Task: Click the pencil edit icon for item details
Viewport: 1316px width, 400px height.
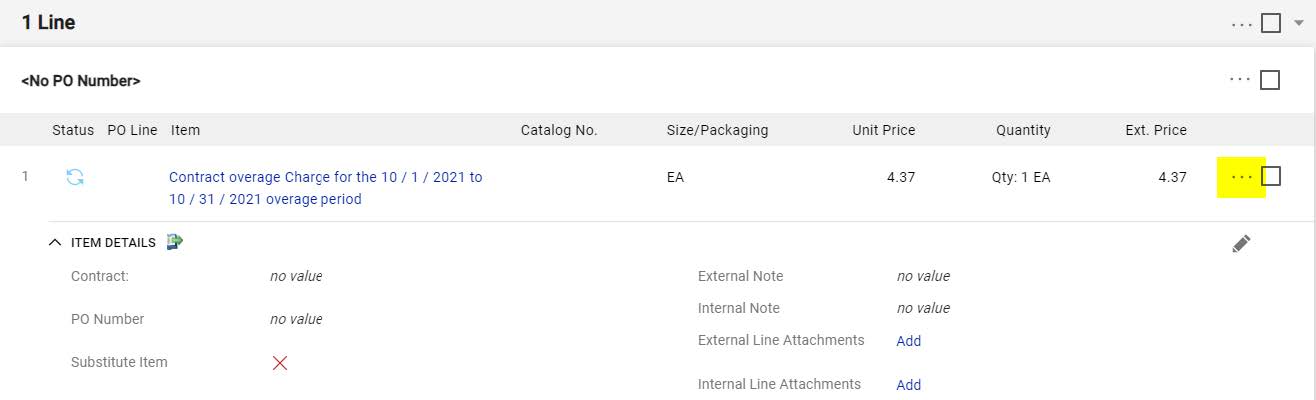Action: (x=1241, y=243)
